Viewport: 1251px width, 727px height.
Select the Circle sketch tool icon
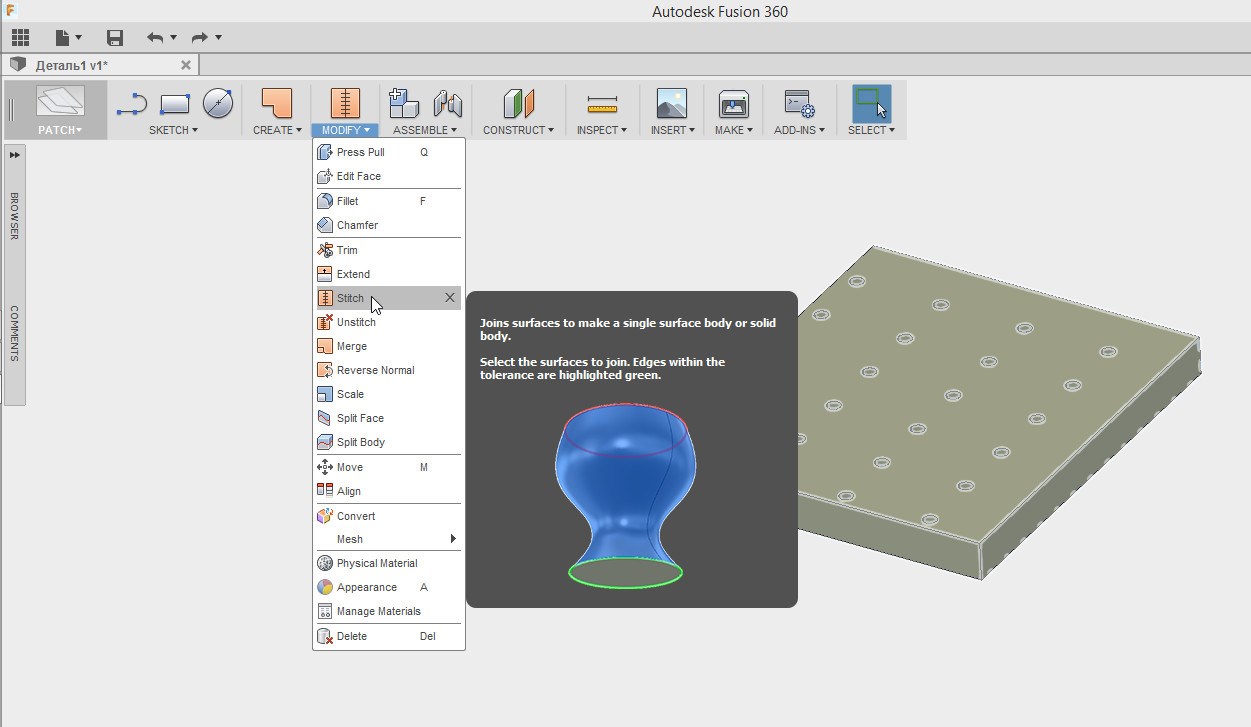pos(218,103)
